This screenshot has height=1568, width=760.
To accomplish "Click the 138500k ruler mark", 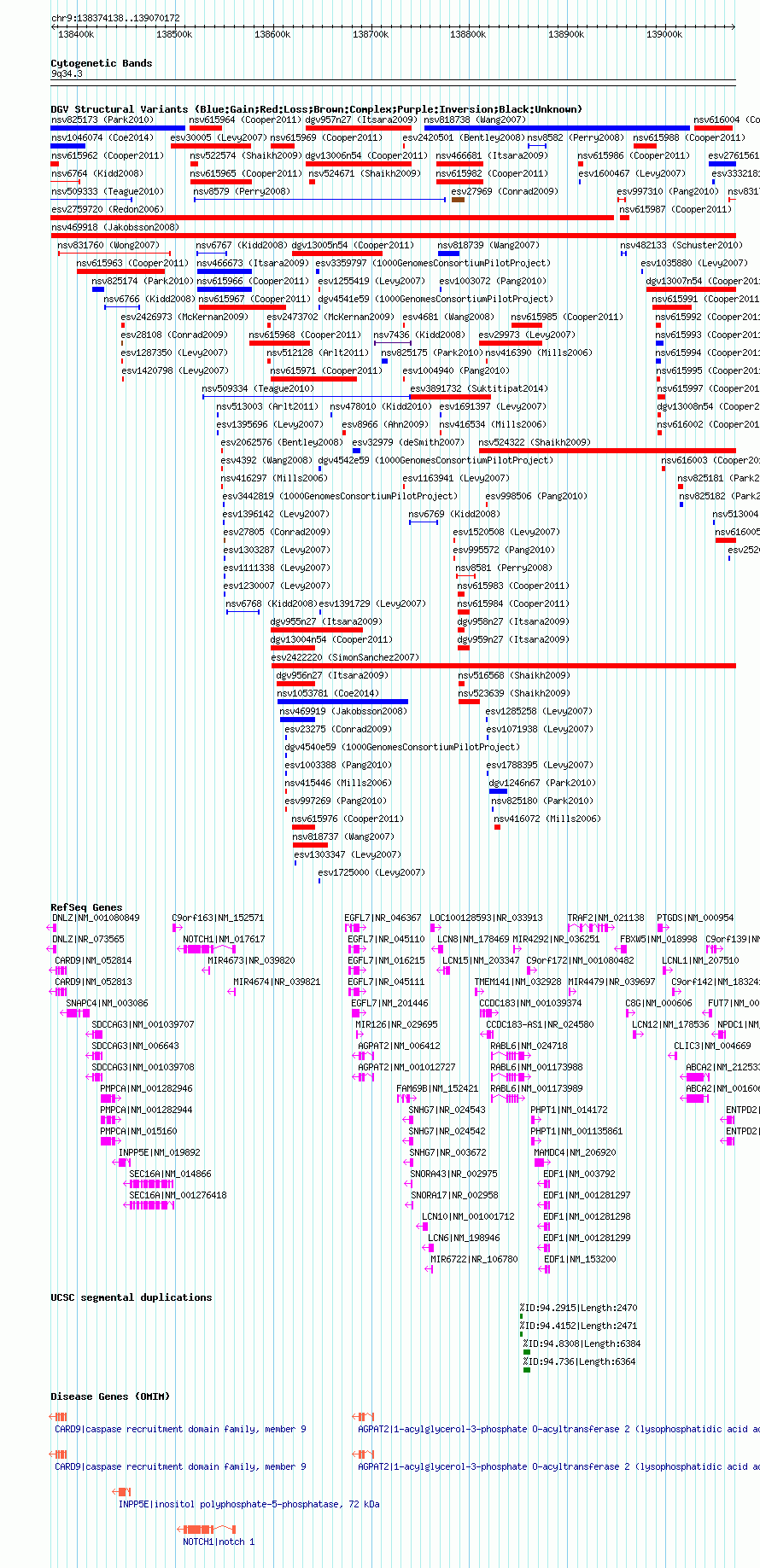I will (x=174, y=34).
